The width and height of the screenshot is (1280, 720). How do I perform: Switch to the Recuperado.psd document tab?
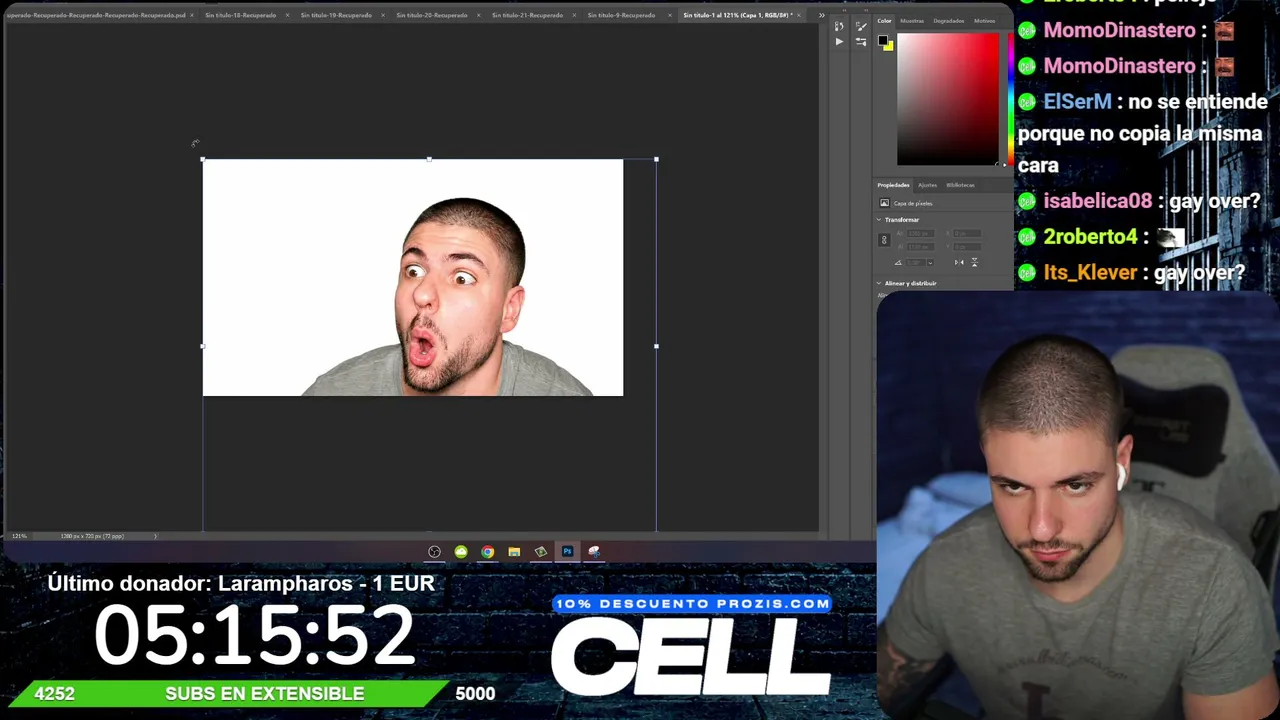click(x=95, y=15)
